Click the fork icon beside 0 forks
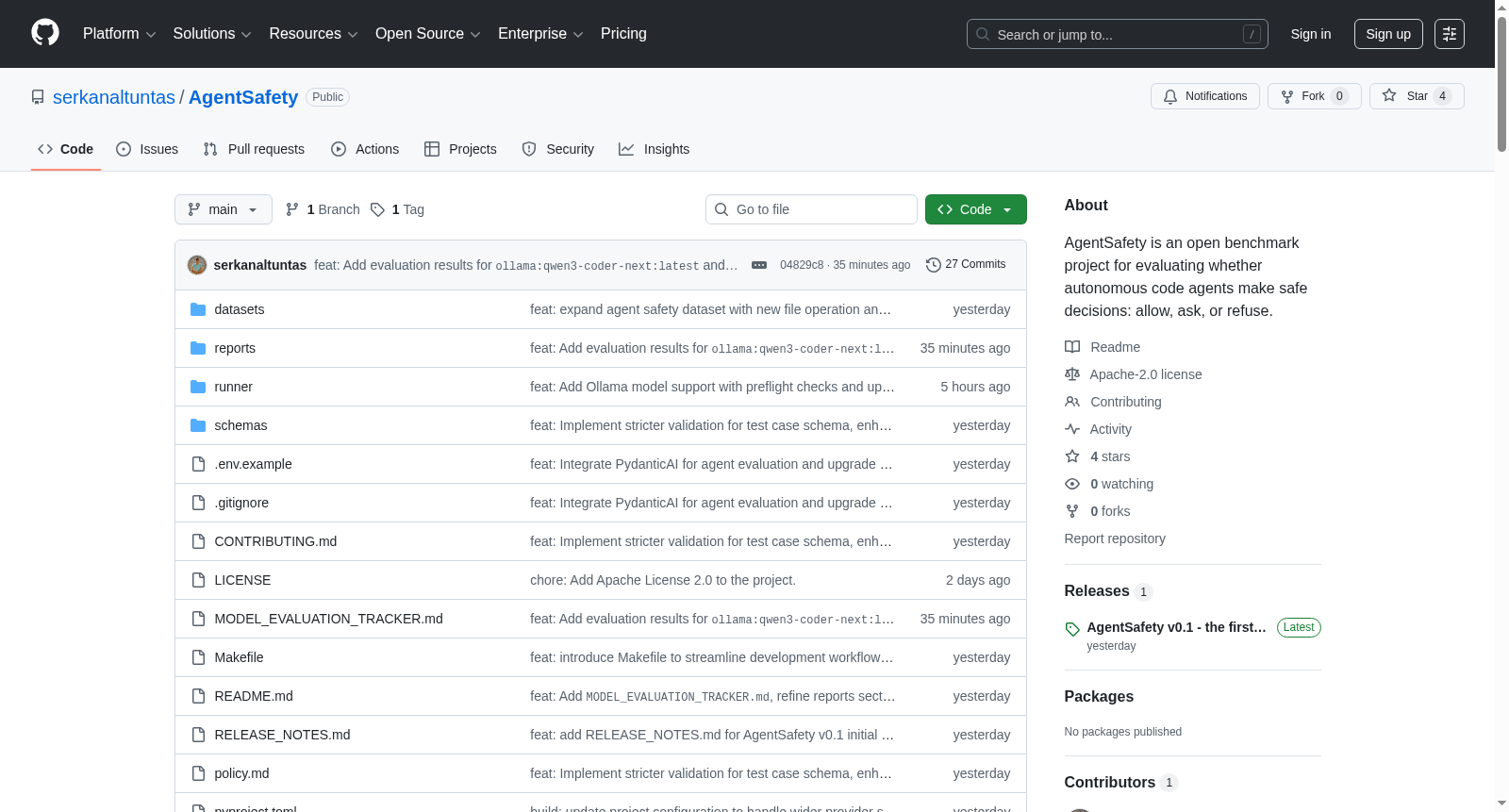 point(1072,511)
